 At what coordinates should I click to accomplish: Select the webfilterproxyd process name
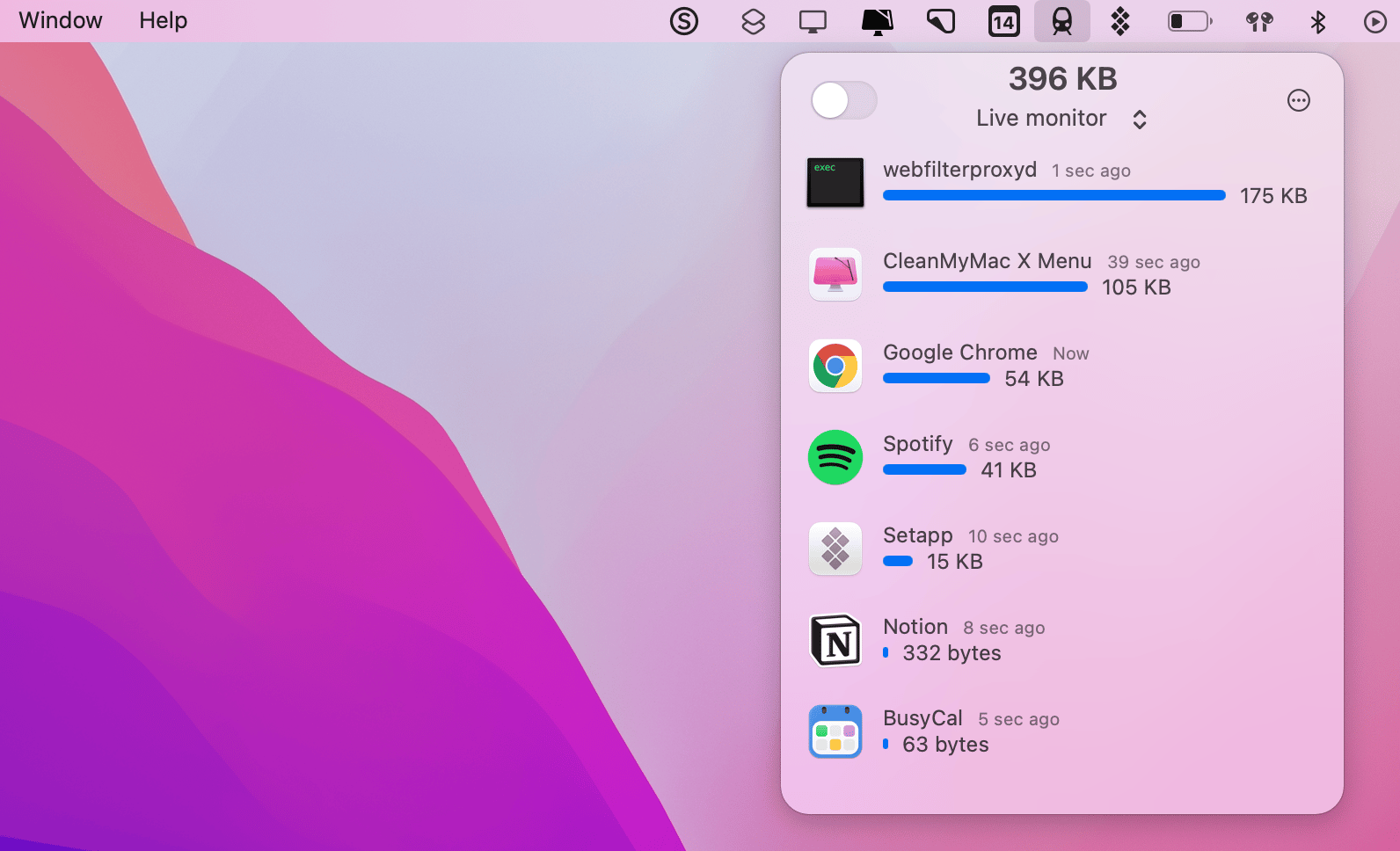960,170
